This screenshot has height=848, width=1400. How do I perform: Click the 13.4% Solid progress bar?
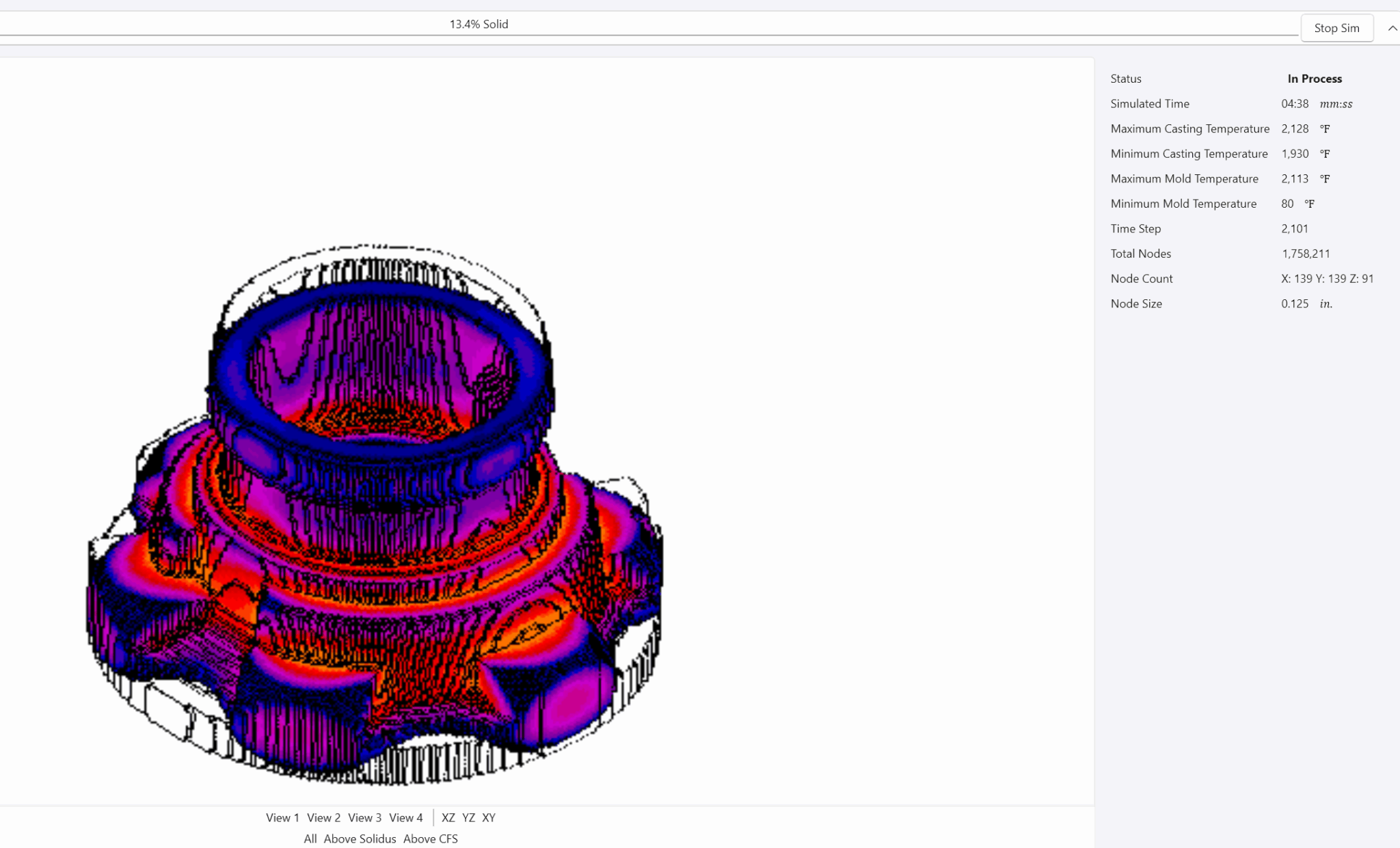coord(649,25)
